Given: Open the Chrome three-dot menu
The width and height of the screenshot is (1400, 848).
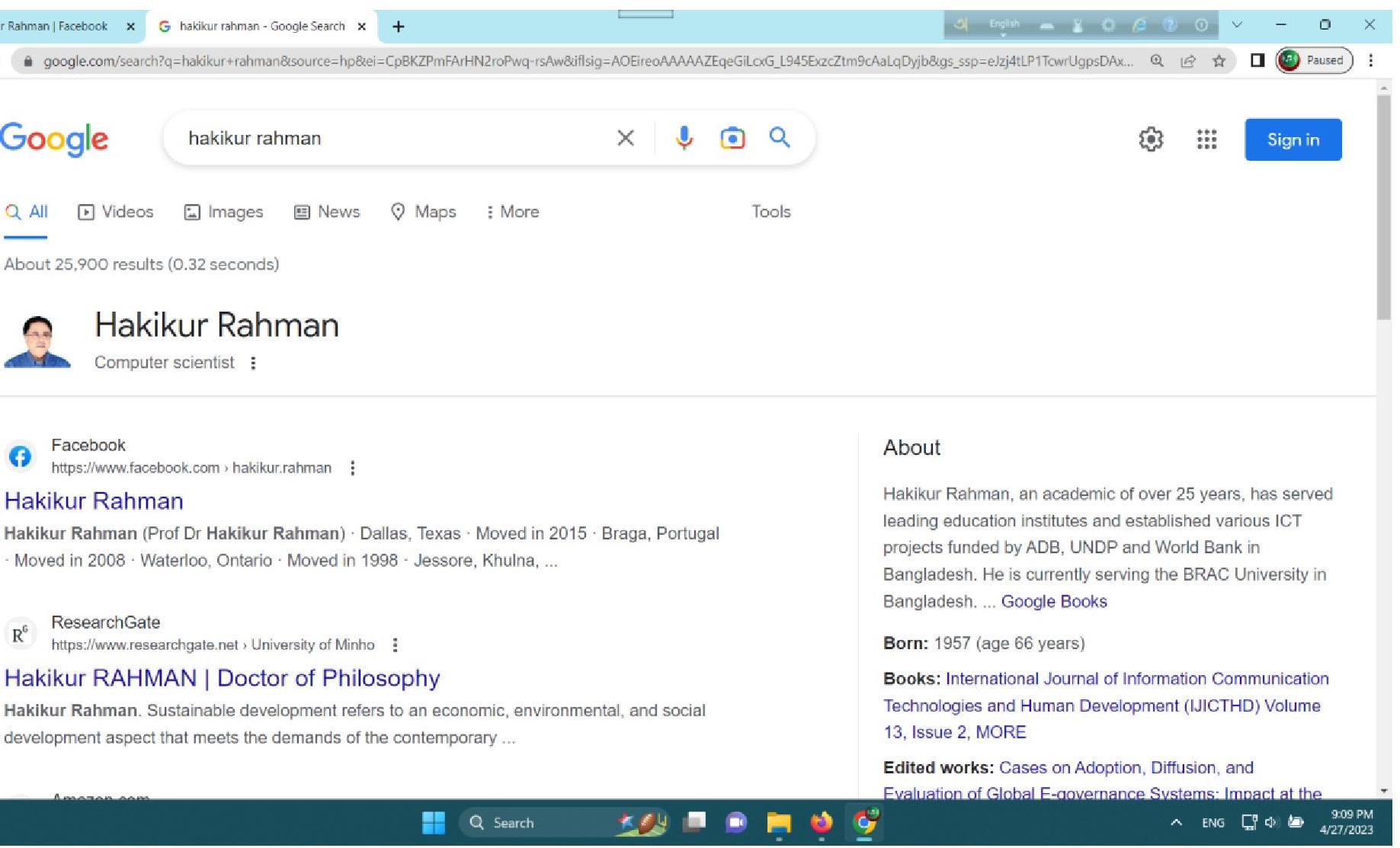Looking at the screenshot, I should pyautogui.click(x=1370, y=60).
